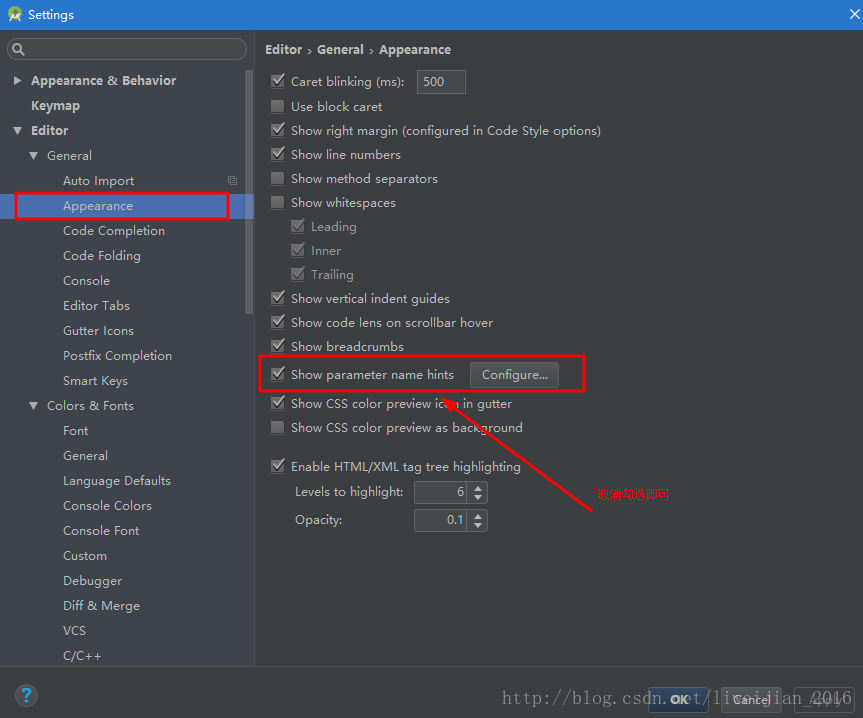Screen dimensions: 863x718
Task: Open Diff & Merge settings
Action: (x=101, y=606)
